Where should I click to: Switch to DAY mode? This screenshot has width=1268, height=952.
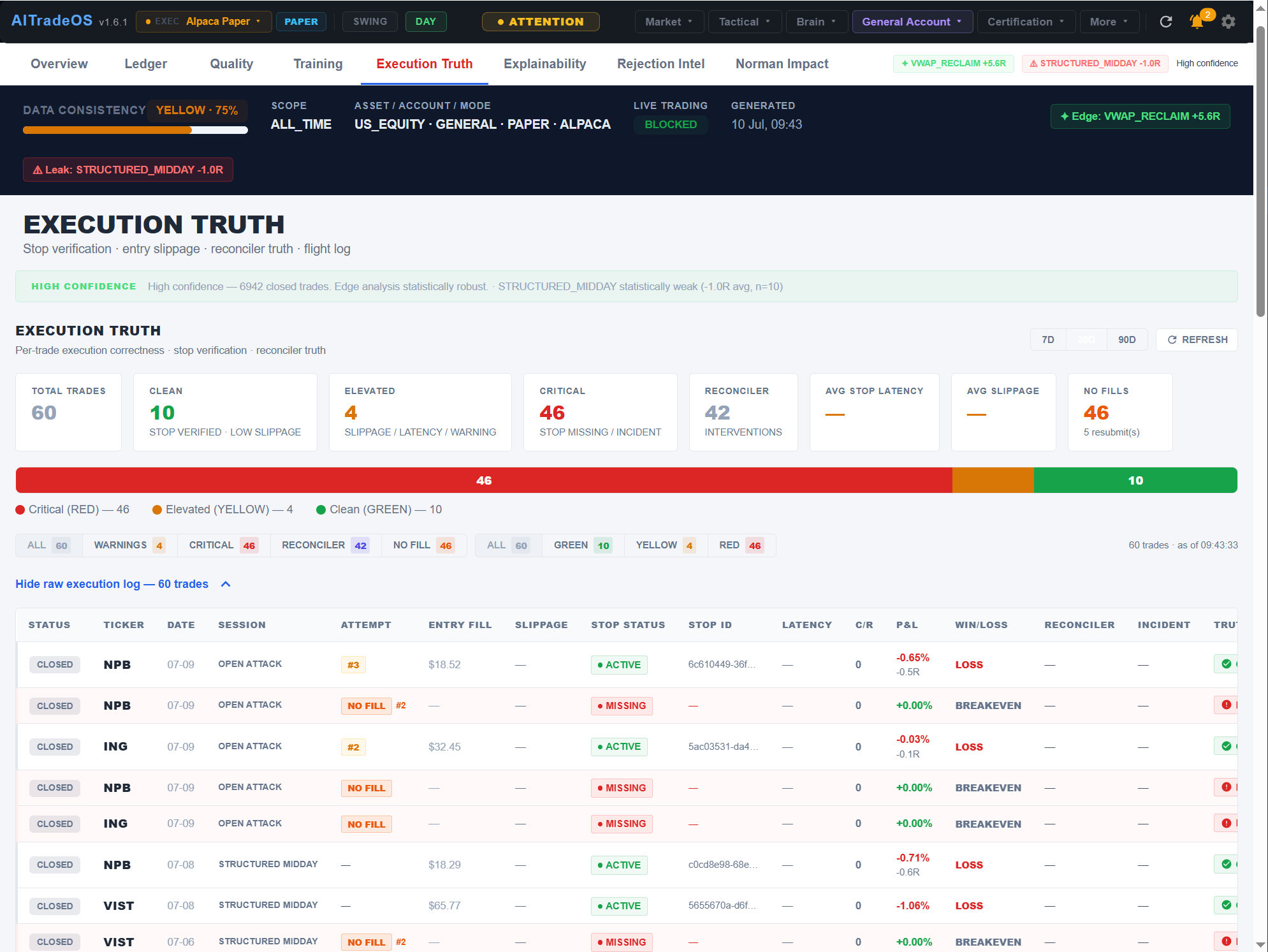[x=426, y=22]
